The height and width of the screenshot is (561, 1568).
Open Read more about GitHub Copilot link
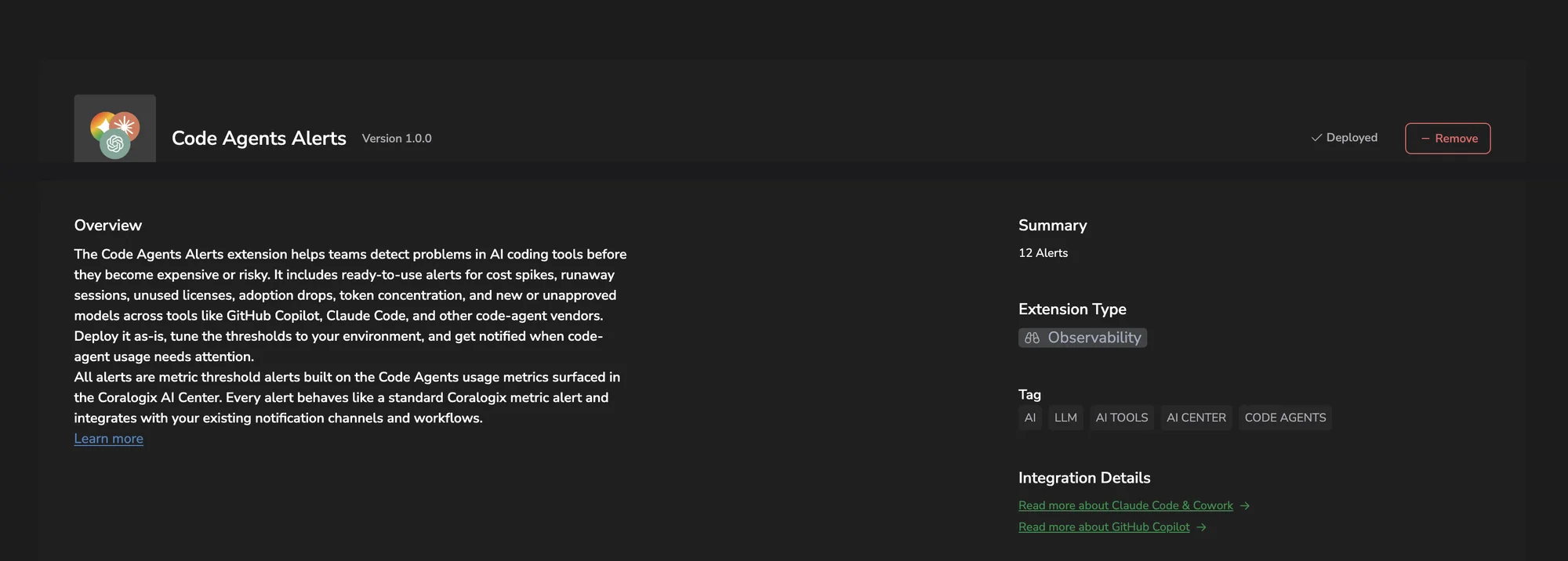(1104, 527)
